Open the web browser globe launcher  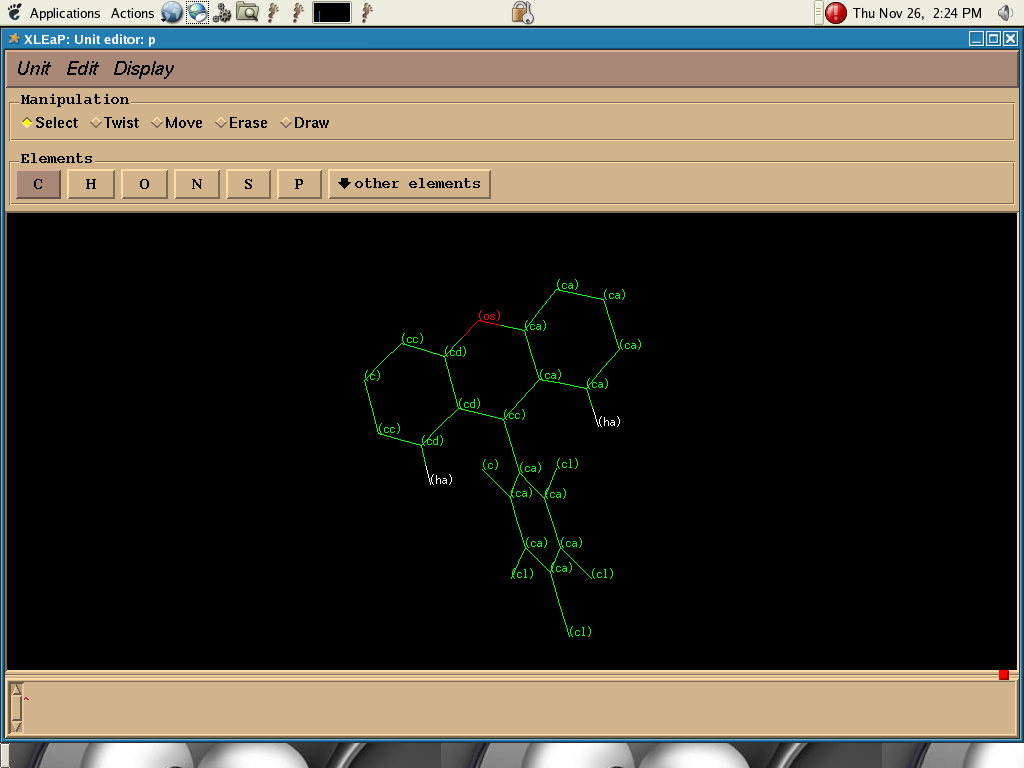[x=172, y=13]
